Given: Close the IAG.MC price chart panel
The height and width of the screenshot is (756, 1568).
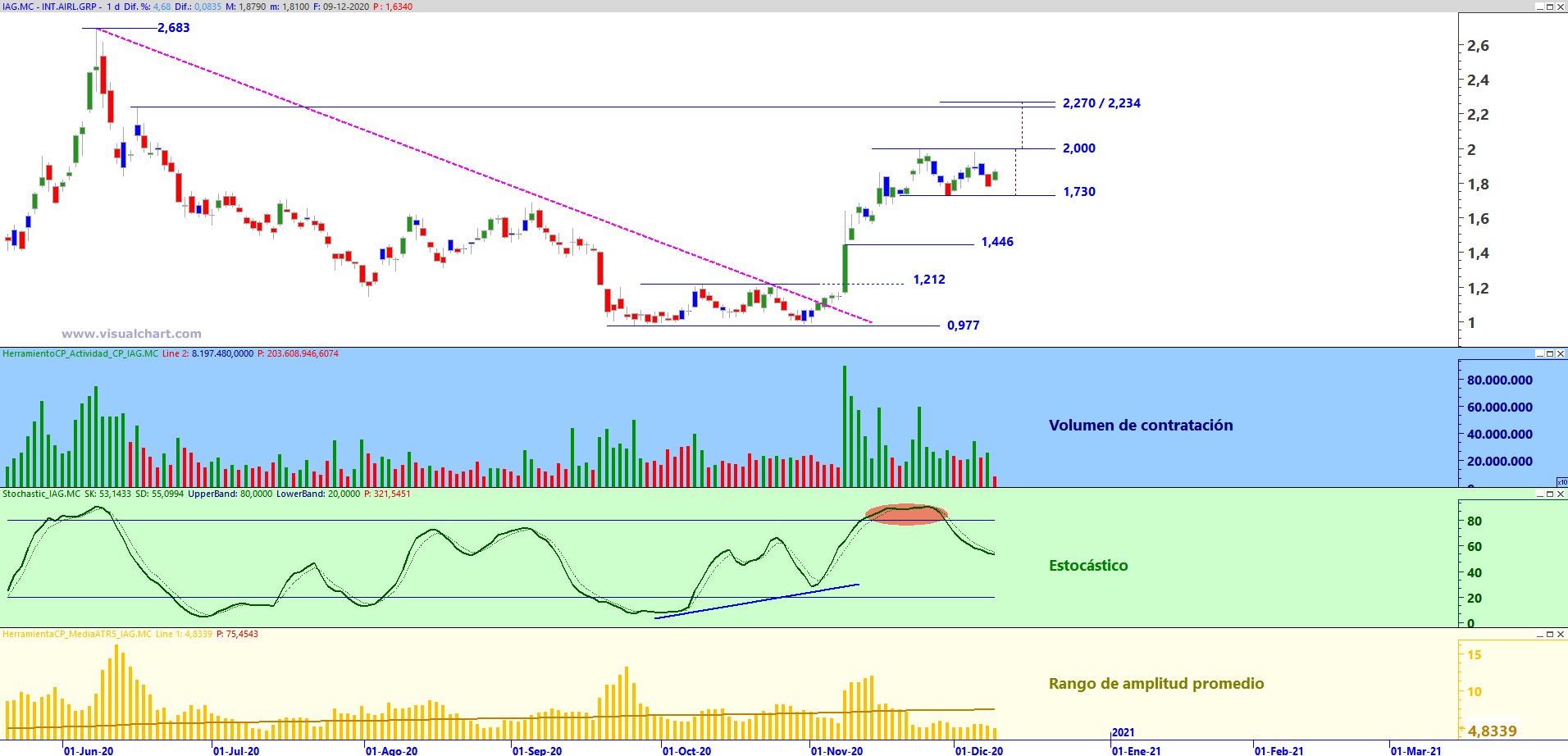Looking at the screenshot, I should pos(1561,7).
